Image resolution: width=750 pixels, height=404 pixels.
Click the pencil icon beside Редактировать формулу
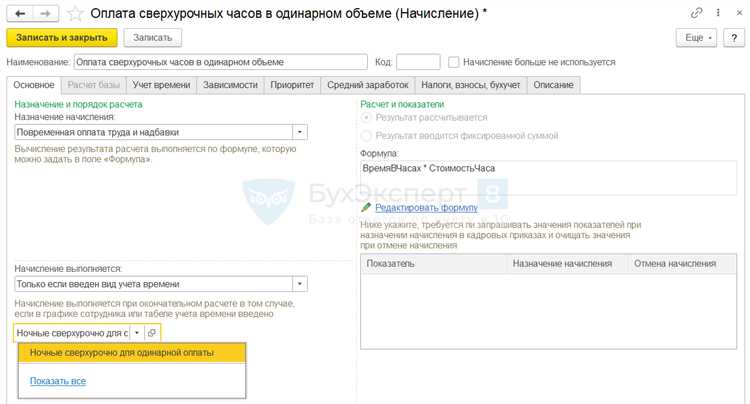click(x=366, y=207)
